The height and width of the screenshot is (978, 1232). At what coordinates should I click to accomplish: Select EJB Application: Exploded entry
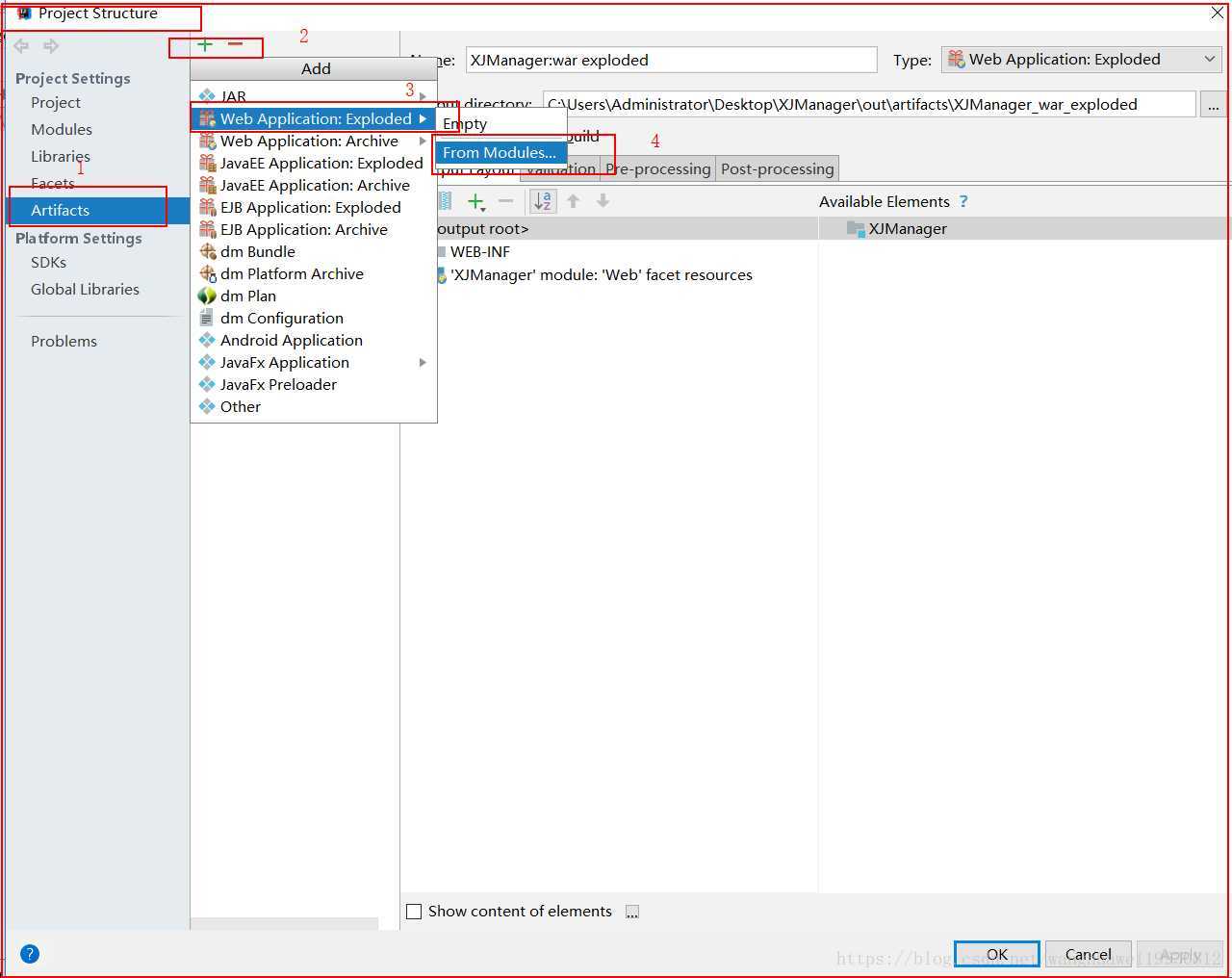[314, 208]
